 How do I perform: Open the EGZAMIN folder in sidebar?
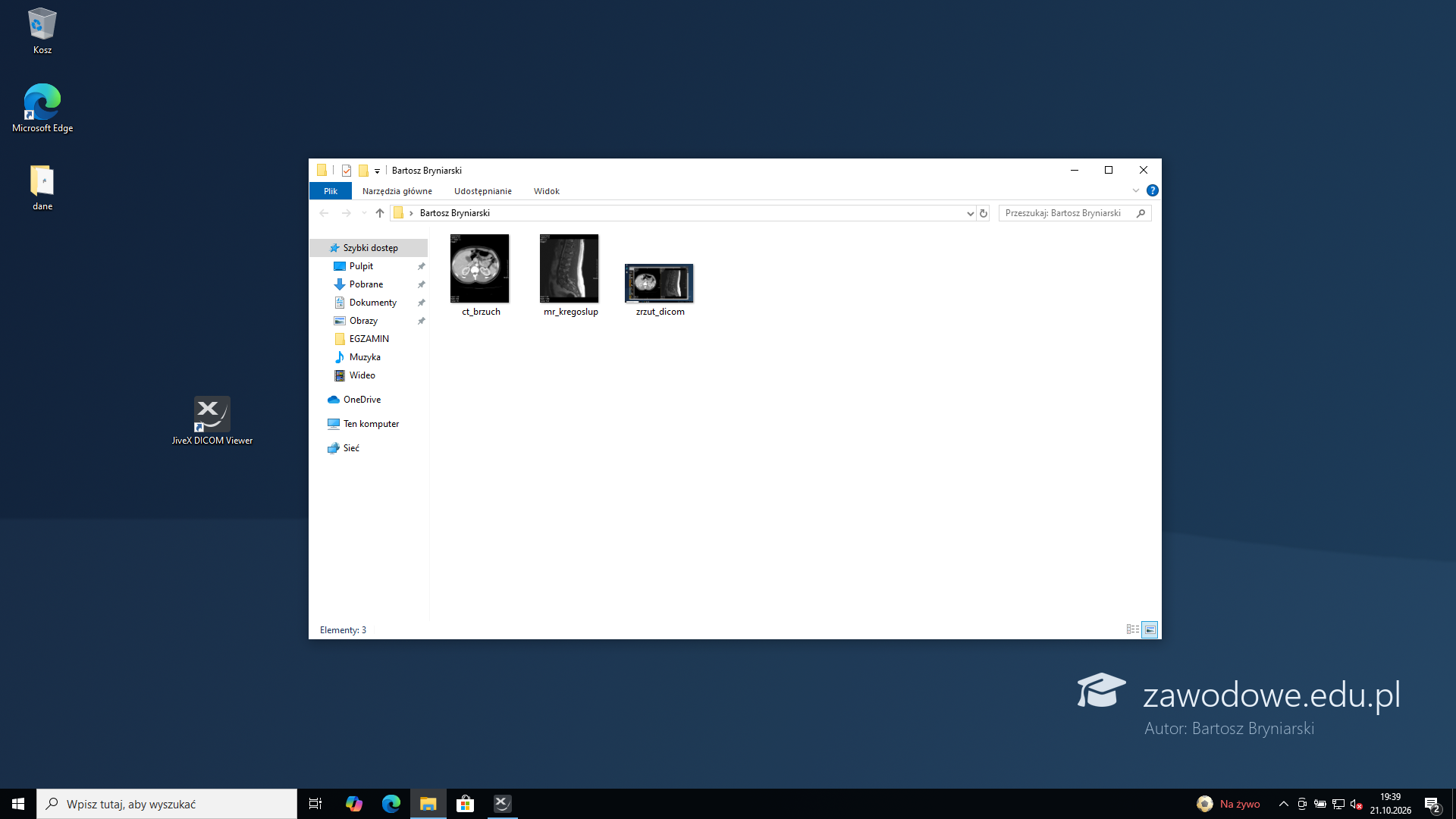pyautogui.click(x=370, y=339)
